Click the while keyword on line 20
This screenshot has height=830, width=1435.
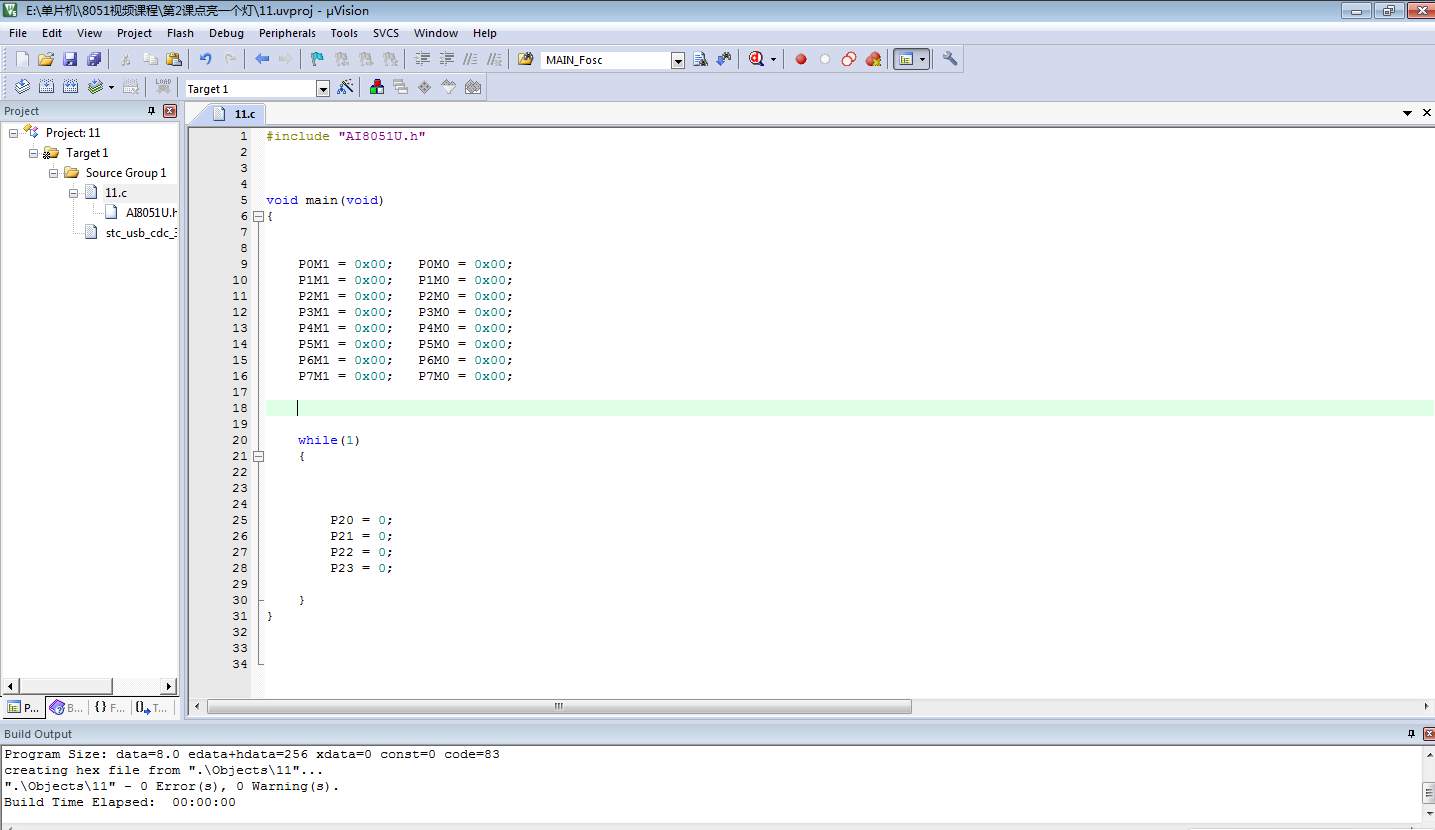pos(318,440)
